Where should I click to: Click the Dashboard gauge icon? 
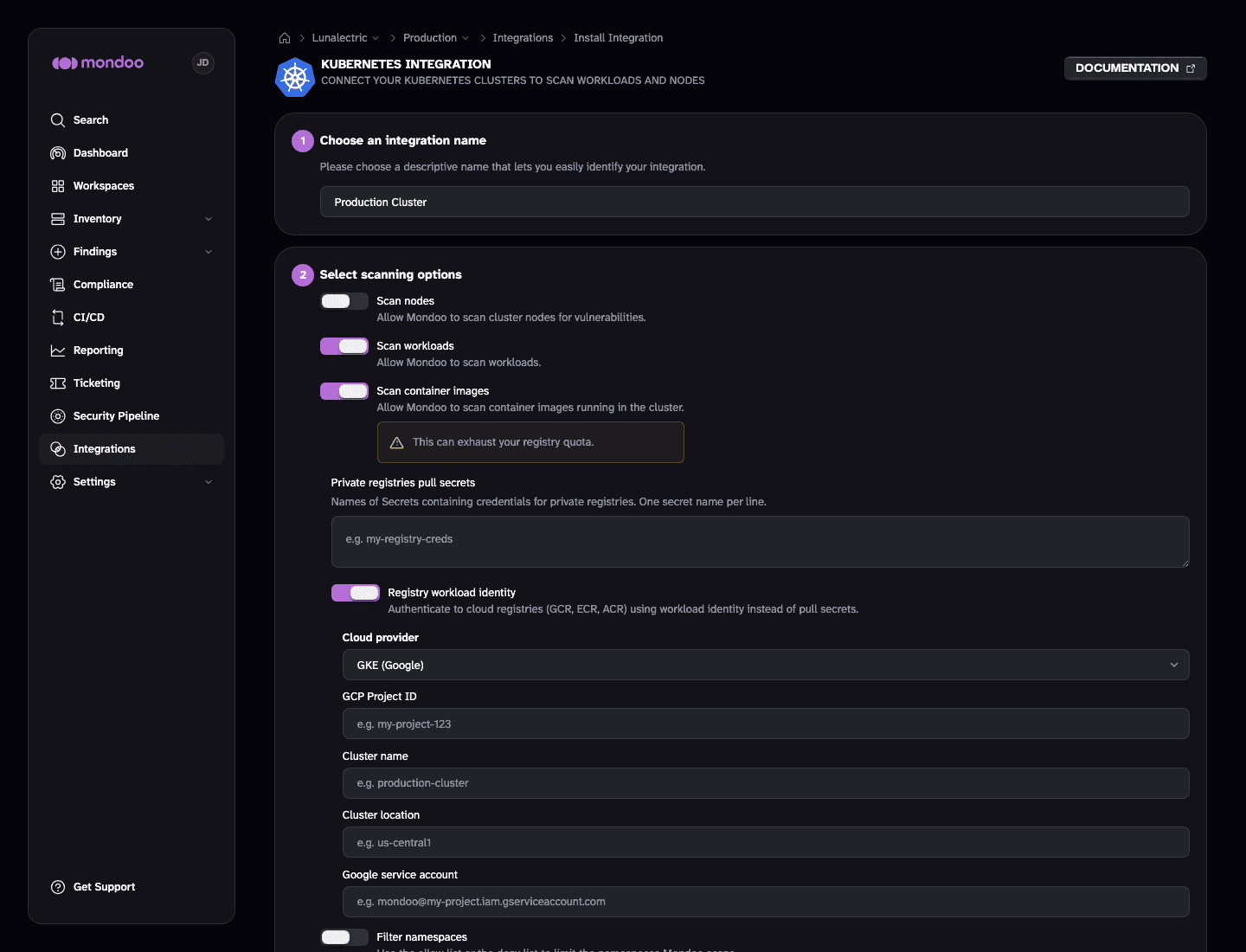pyautogui.click(x=58, y=153)
